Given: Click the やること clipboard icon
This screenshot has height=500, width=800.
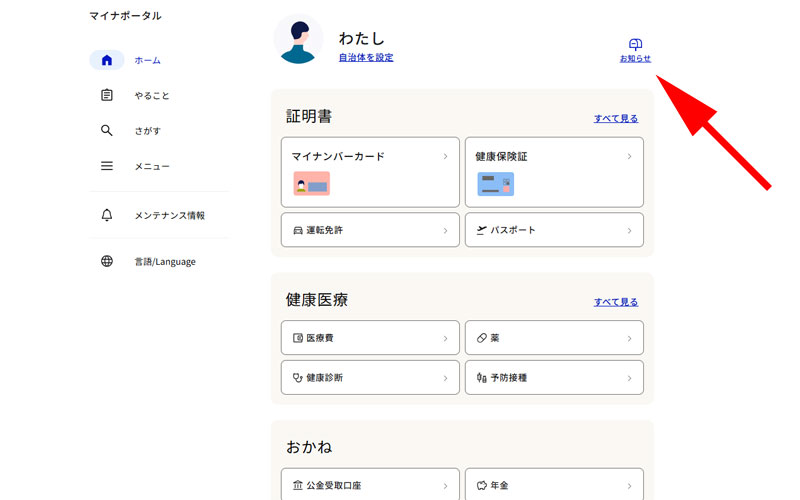Looking at the screenshot, I should (x=107, y=95).
